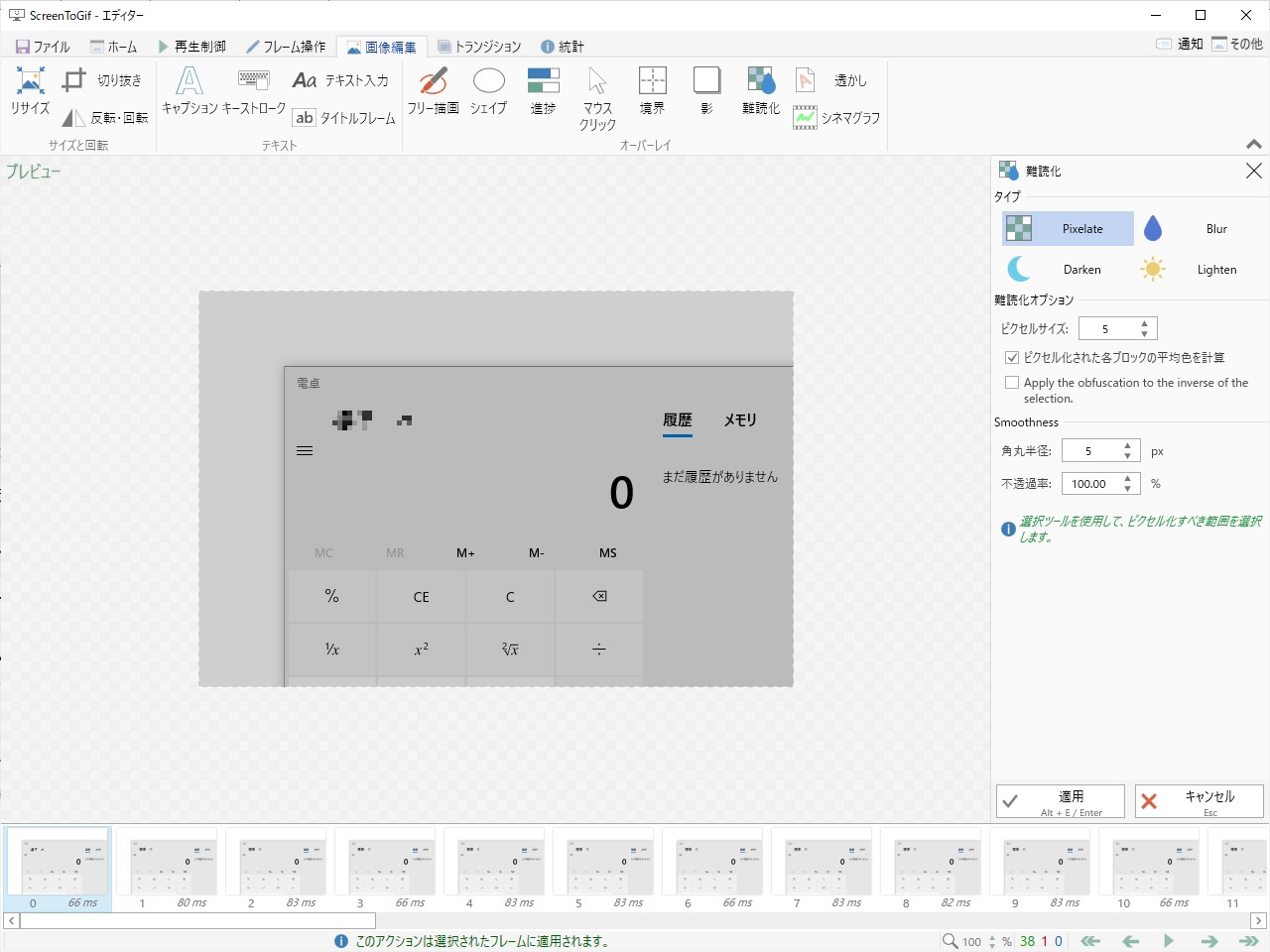This screenshot has height=952, width=1270.
Task: Open the Watermark (透かし) tool
Action: 838,81
